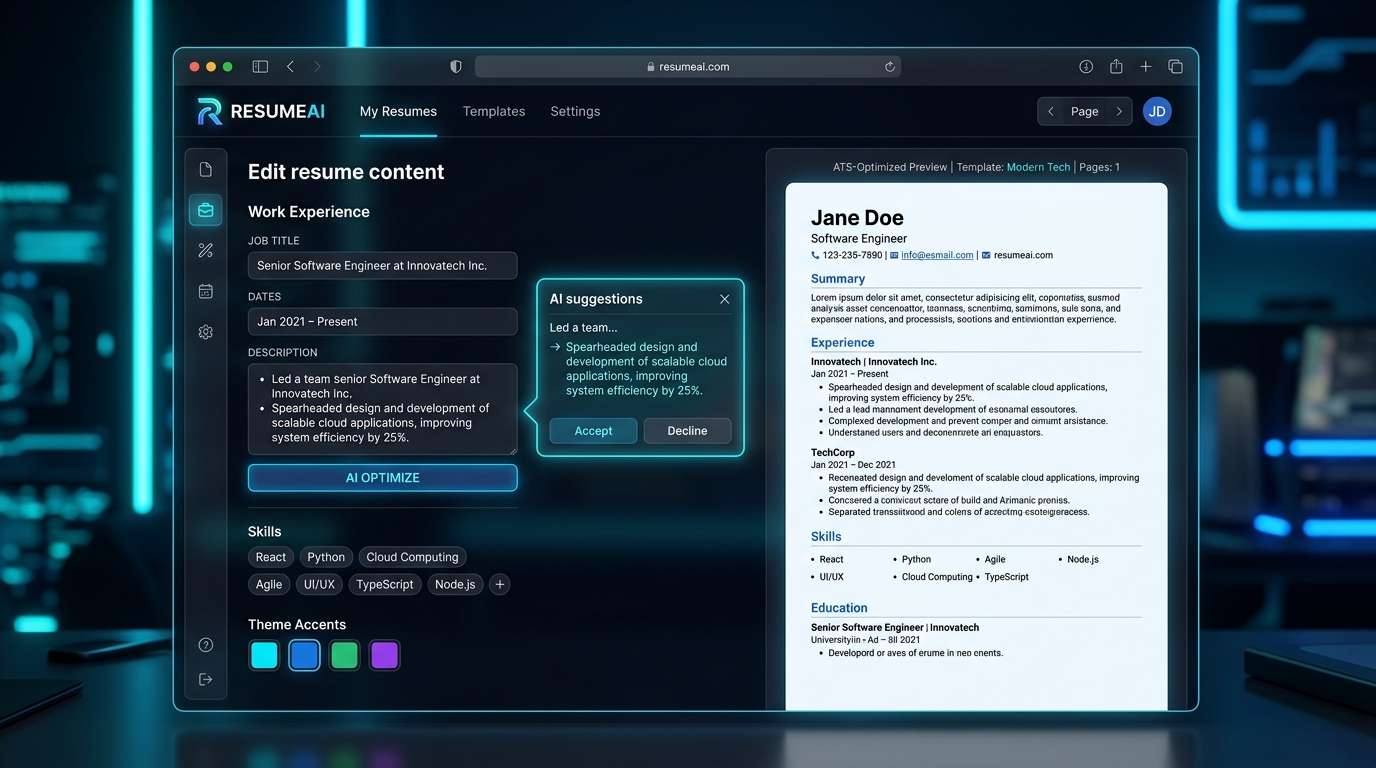Screen dimensions: 1376x768
Task: Click the suggested Spearheaded design text
Action: click(646, 369)
